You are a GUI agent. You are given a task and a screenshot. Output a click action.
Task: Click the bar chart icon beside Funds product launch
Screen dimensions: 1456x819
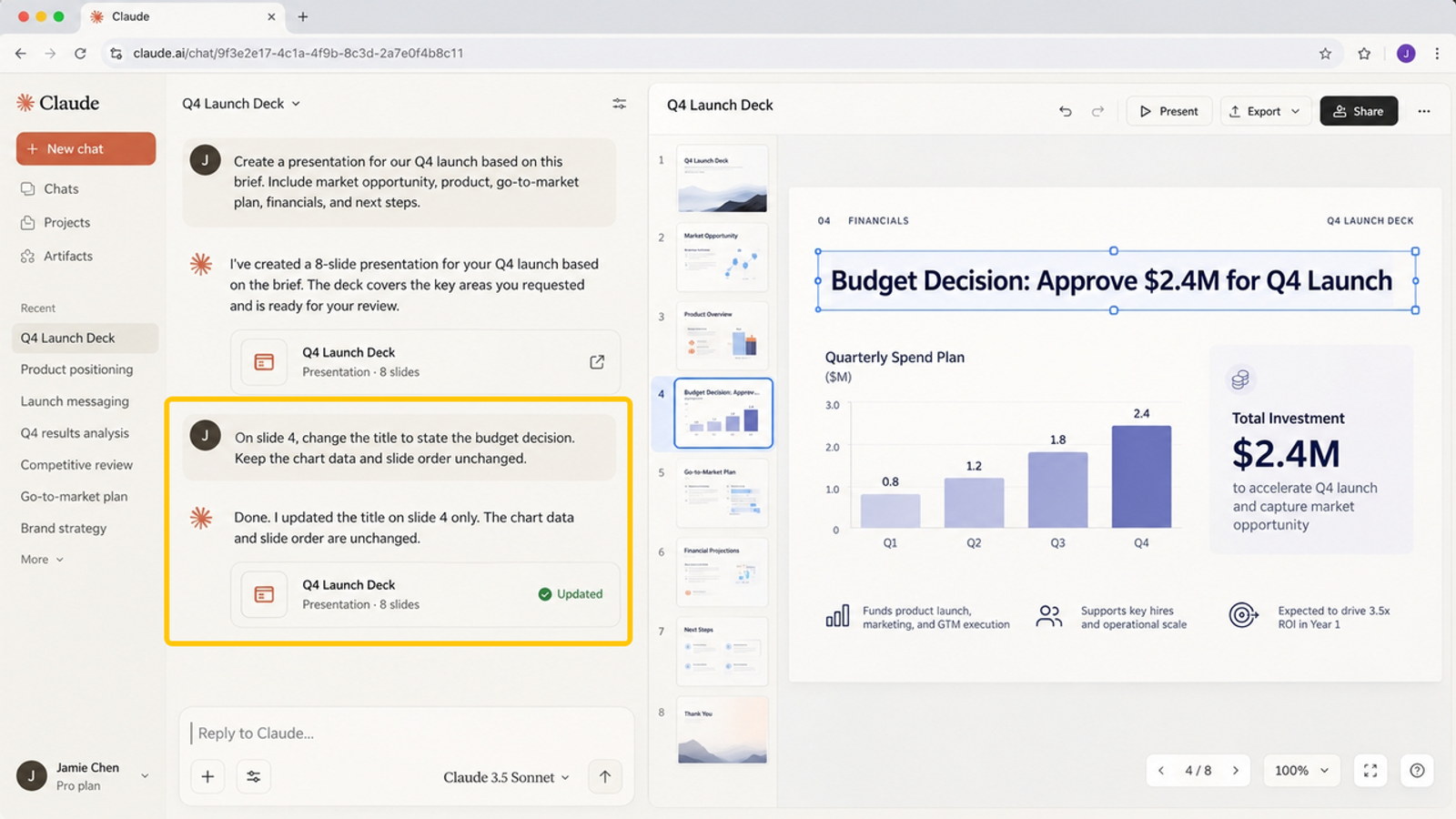pyautogui.click(x=837, y=616)
